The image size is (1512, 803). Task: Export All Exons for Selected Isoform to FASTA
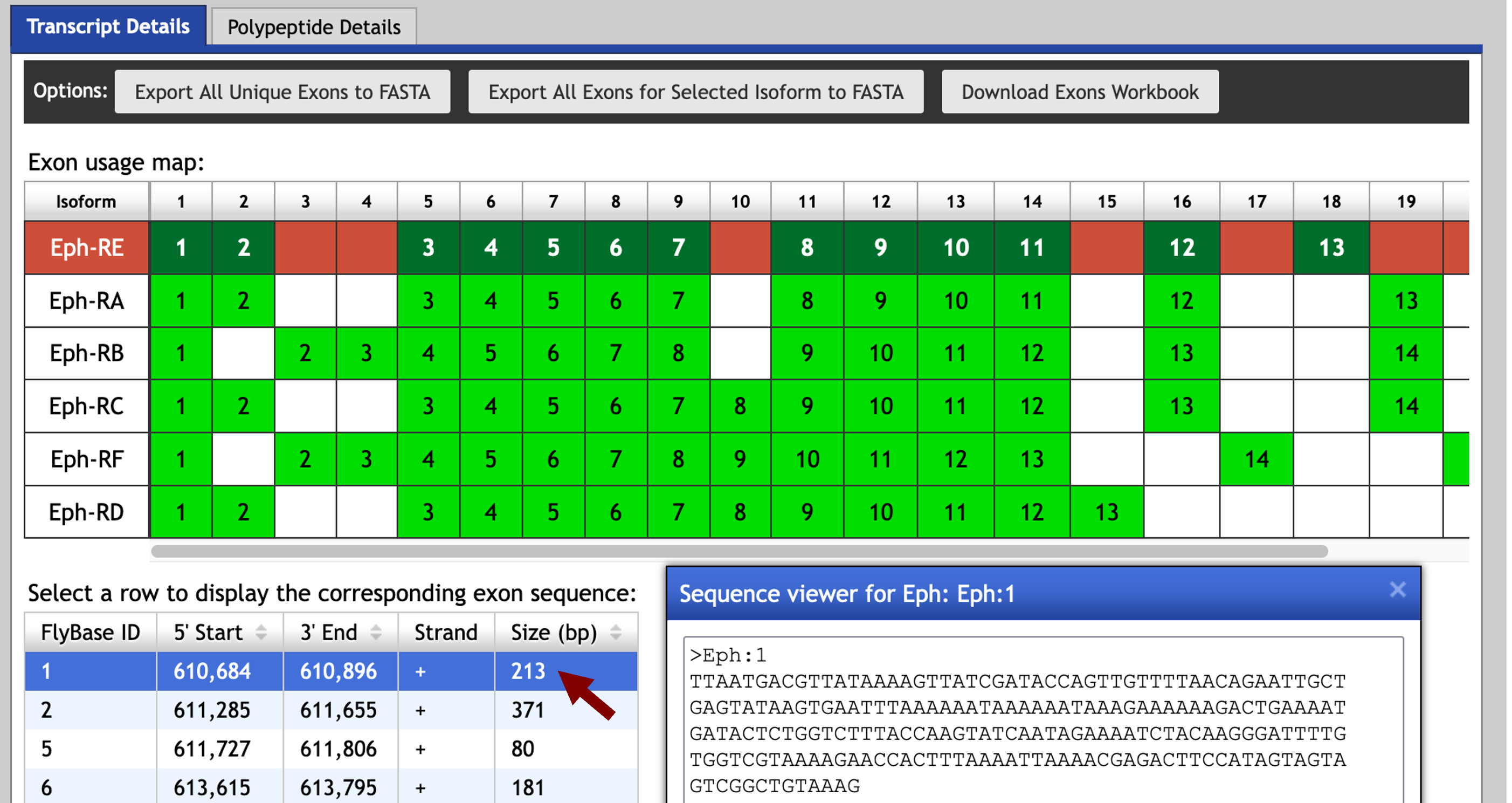[x=695, y=92]
